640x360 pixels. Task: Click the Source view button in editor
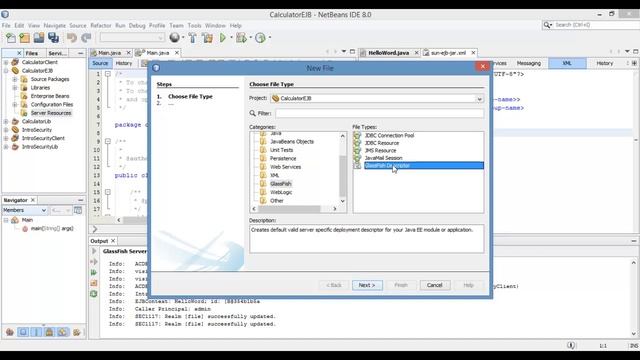tap(100, 63)
